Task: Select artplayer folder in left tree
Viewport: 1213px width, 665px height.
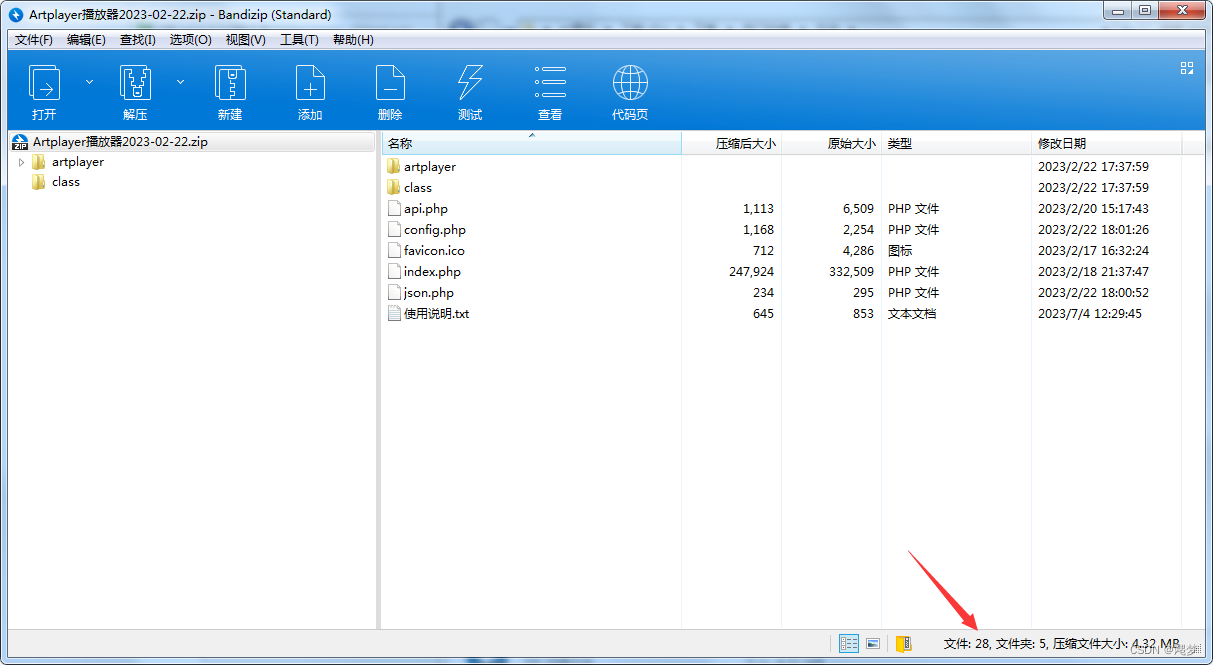Action: click(78, 162)
